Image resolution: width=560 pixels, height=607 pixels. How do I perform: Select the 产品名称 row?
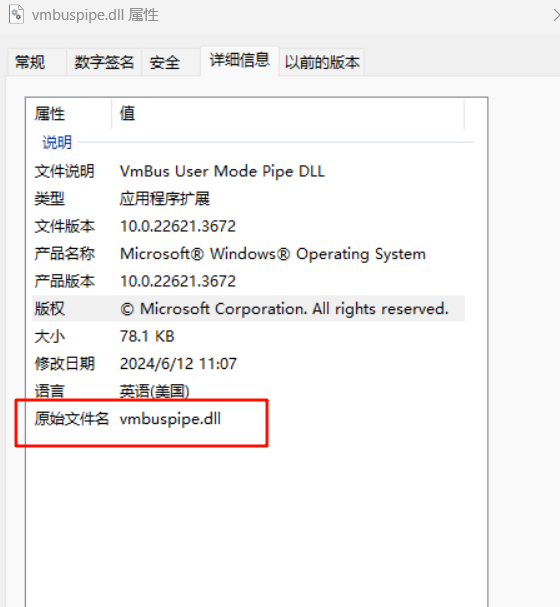(x=248, y=254)
